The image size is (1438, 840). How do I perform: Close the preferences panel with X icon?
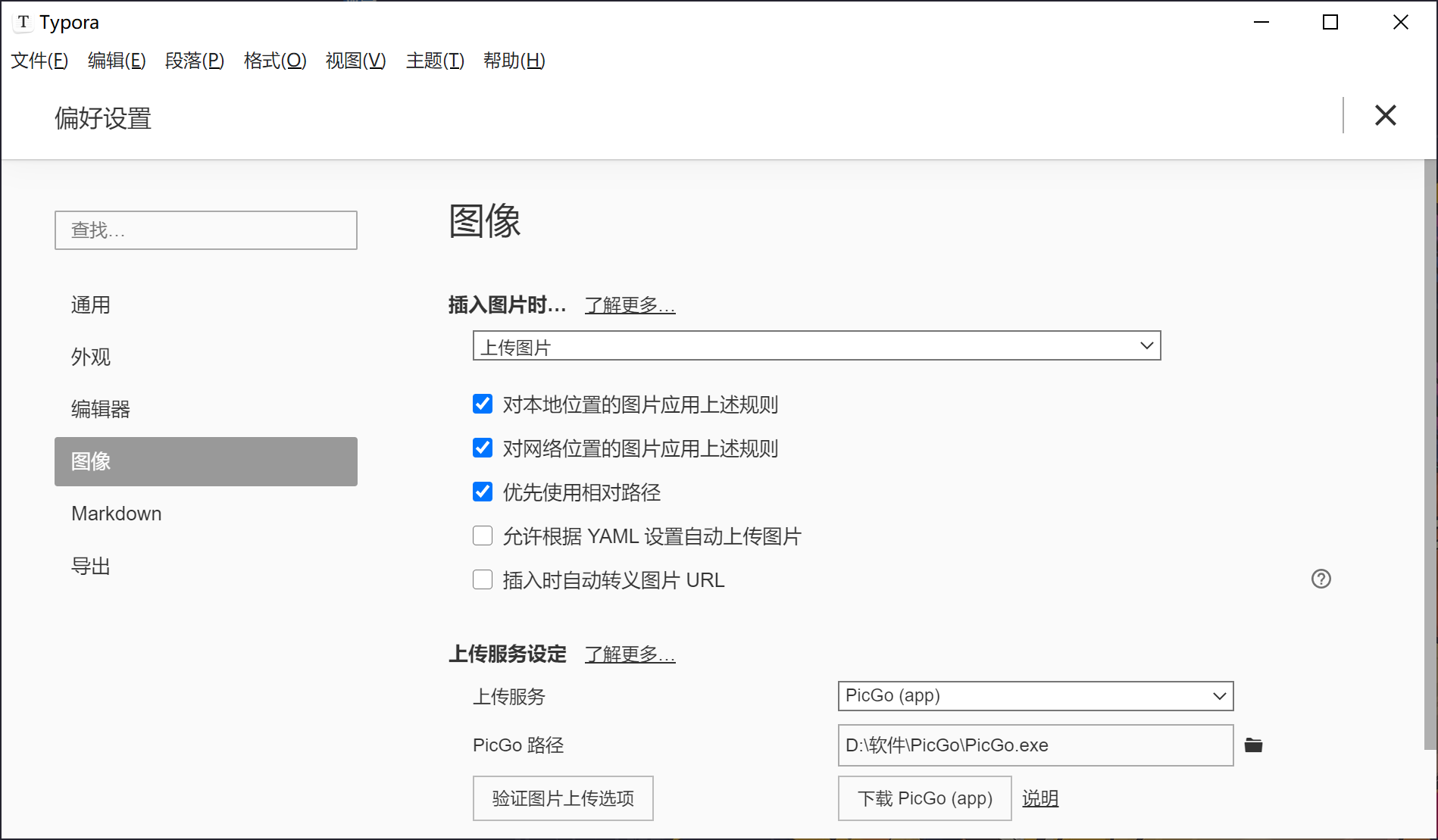coord(1385,115)
